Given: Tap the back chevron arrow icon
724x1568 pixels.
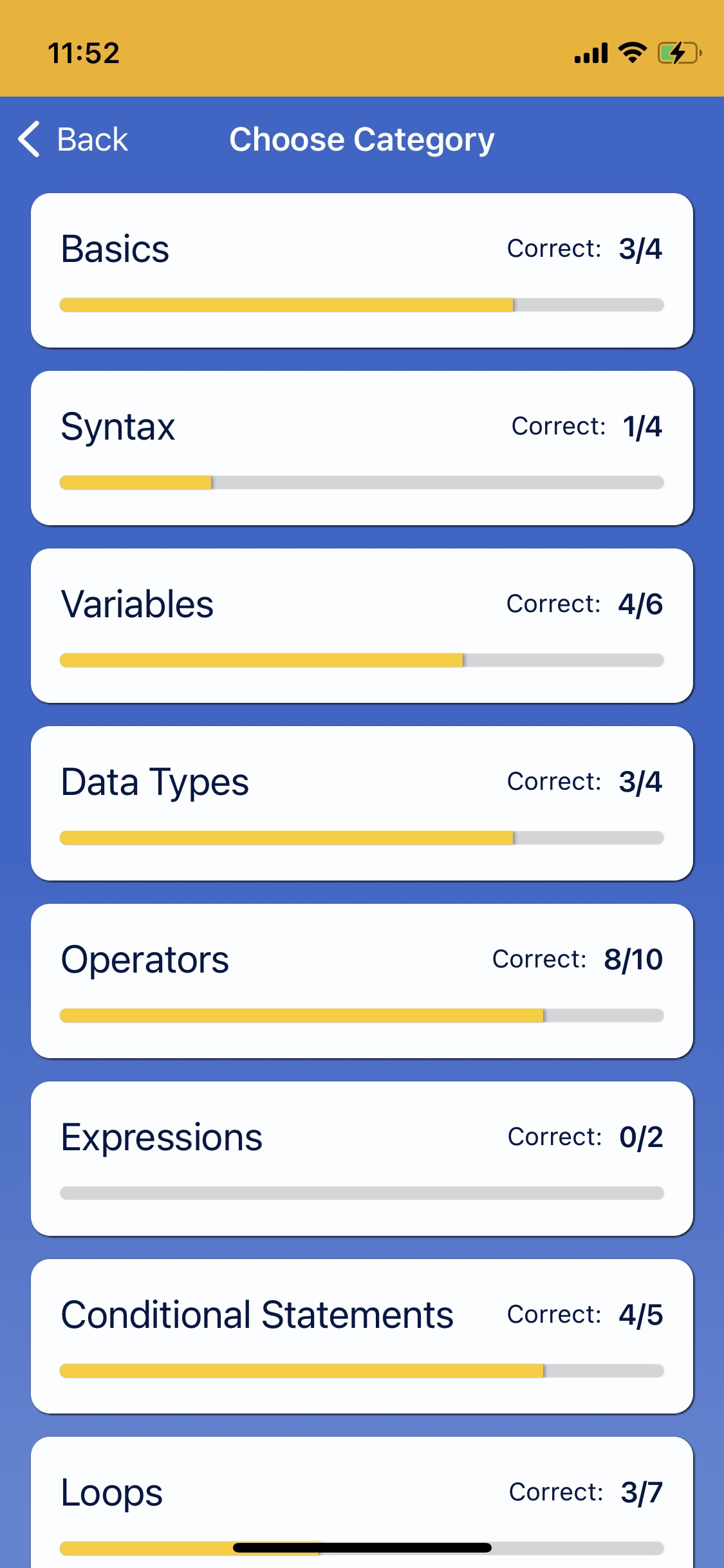Looking at the screenshot, I should [x=30, y=139].
